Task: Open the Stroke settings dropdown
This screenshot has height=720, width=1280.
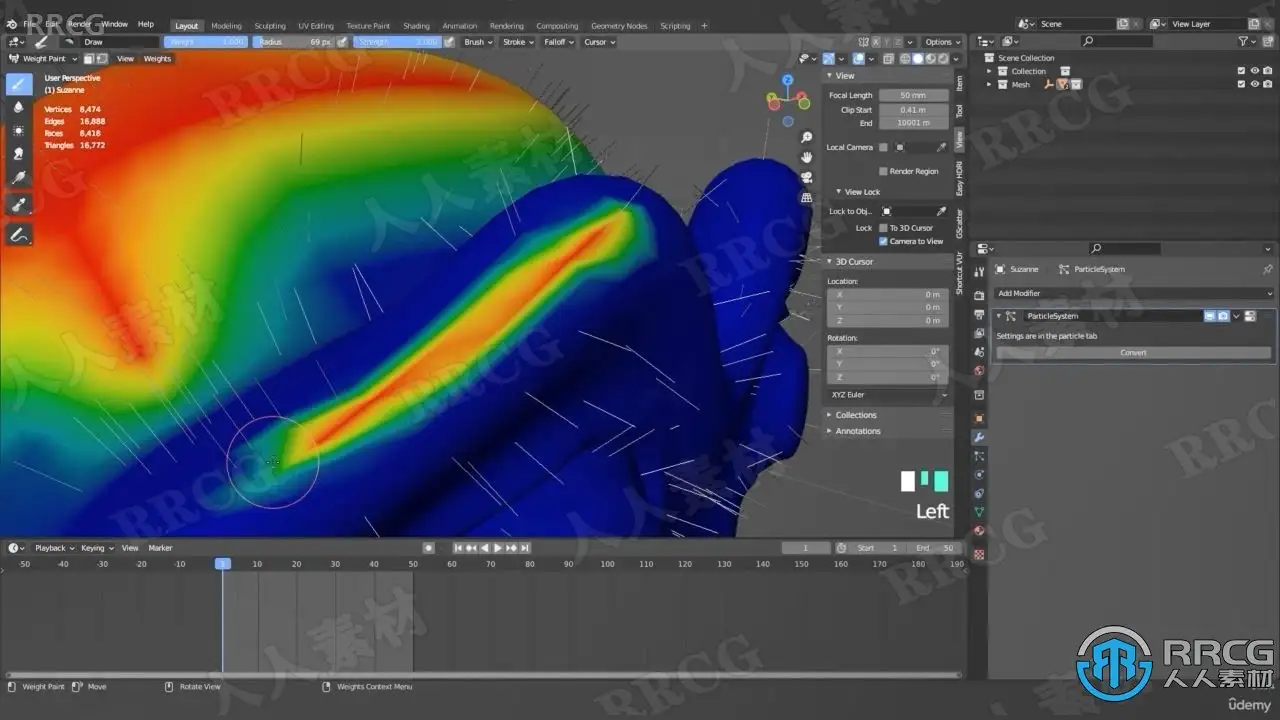Action: pyautogui.click(x=517, y=42)
